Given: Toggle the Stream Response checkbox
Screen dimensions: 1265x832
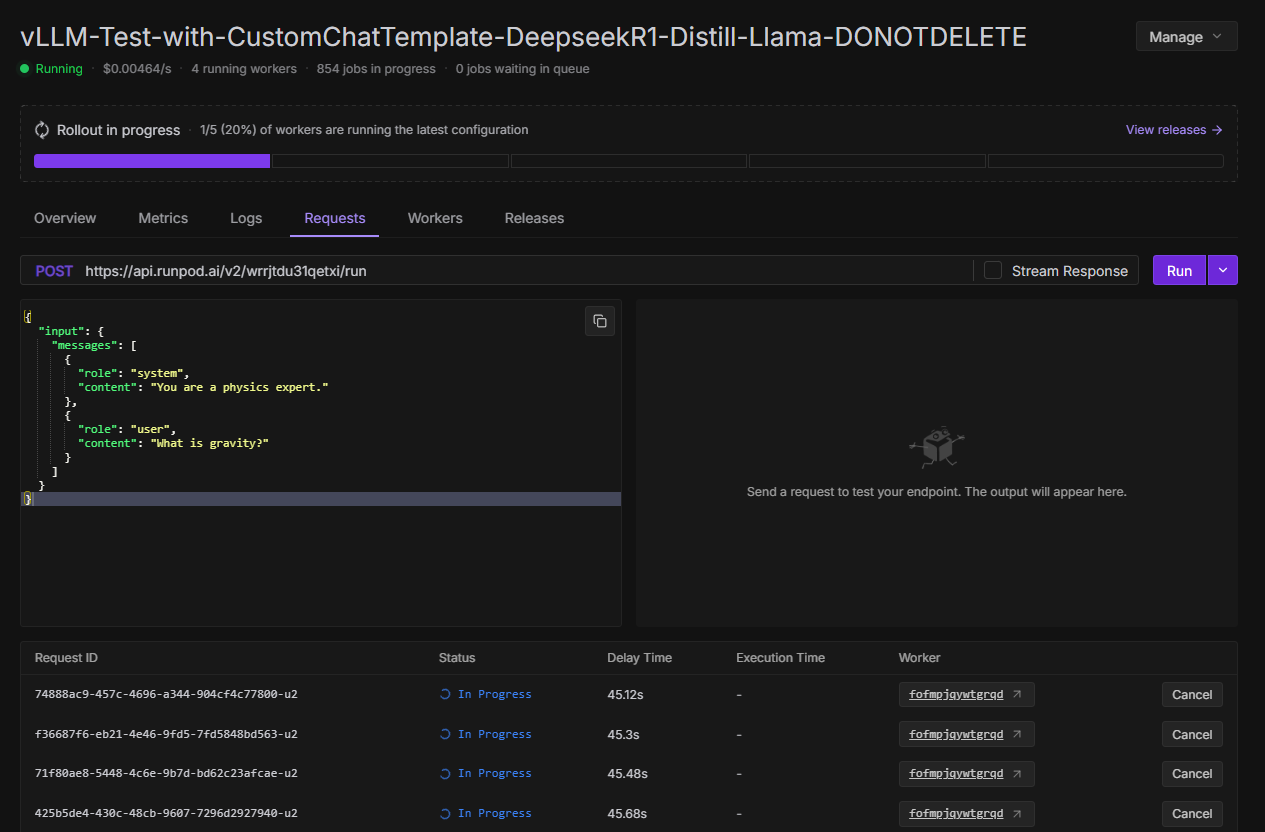Looking at the screenshot, I should [993, 270].
